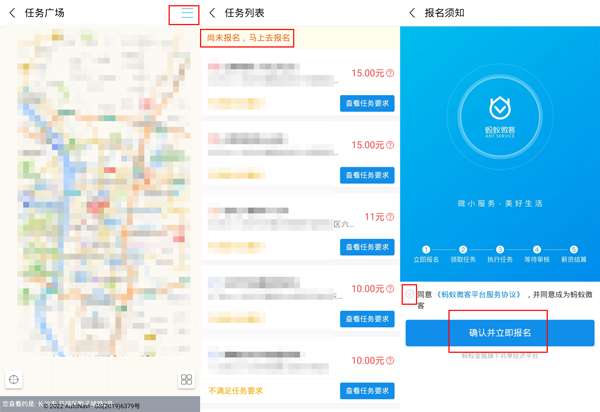View task requirements for the first 15.00元 task
The width and height of the screenshot is (600, 412).
point(367,103)
